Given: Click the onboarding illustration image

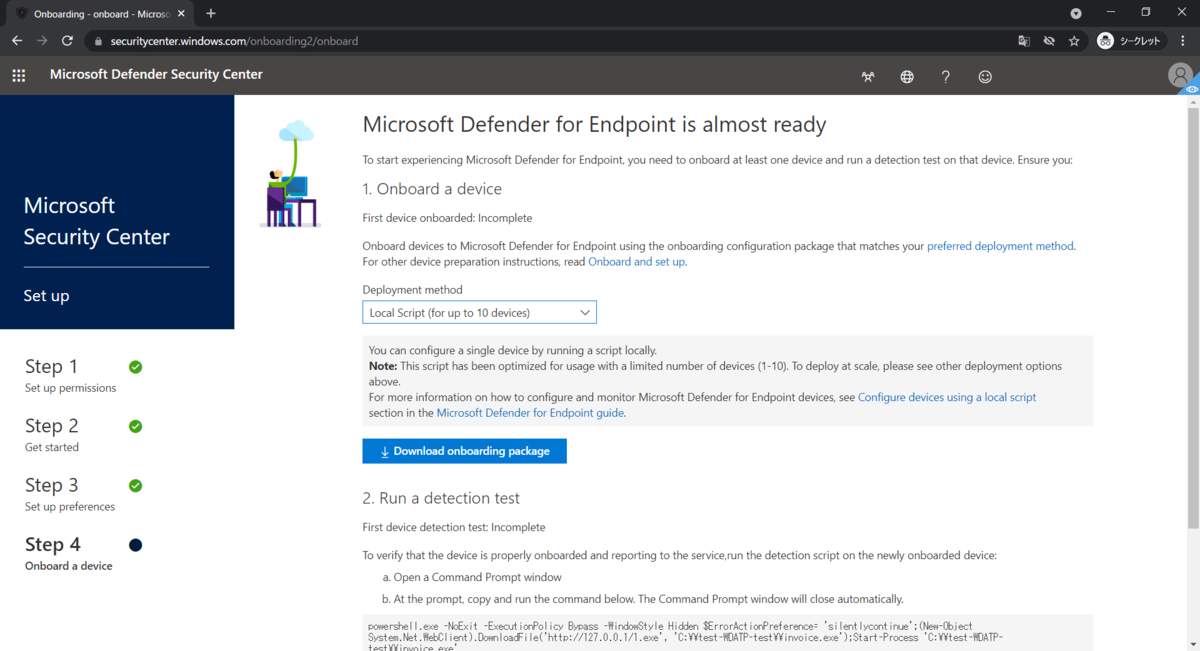Looking at the screenshot, I should 290,173.
